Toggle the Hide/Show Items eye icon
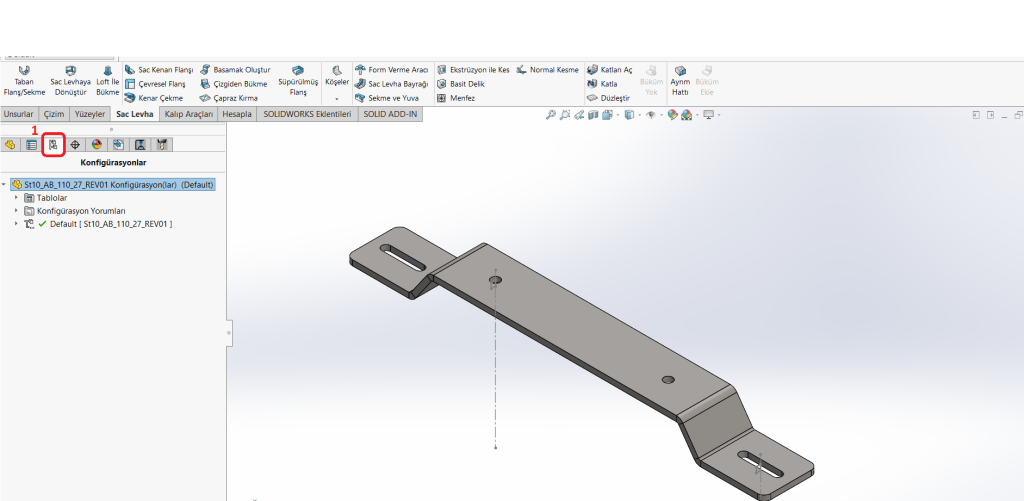 651,115
